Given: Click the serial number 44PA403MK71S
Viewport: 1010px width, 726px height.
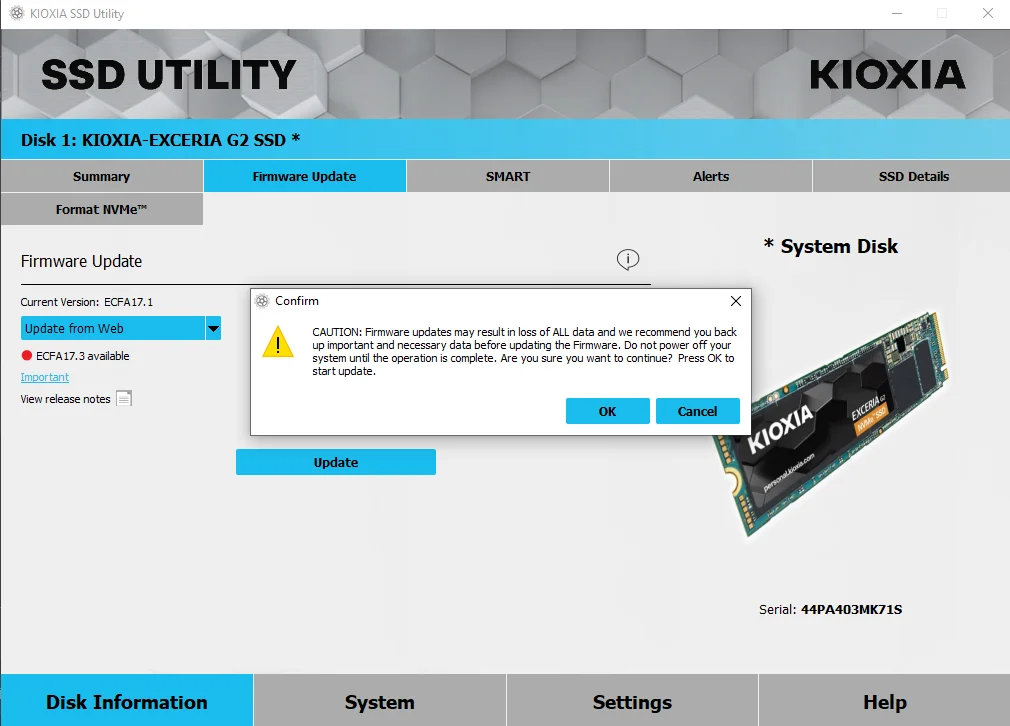Looking at the screenshot, I should point(851,609).
